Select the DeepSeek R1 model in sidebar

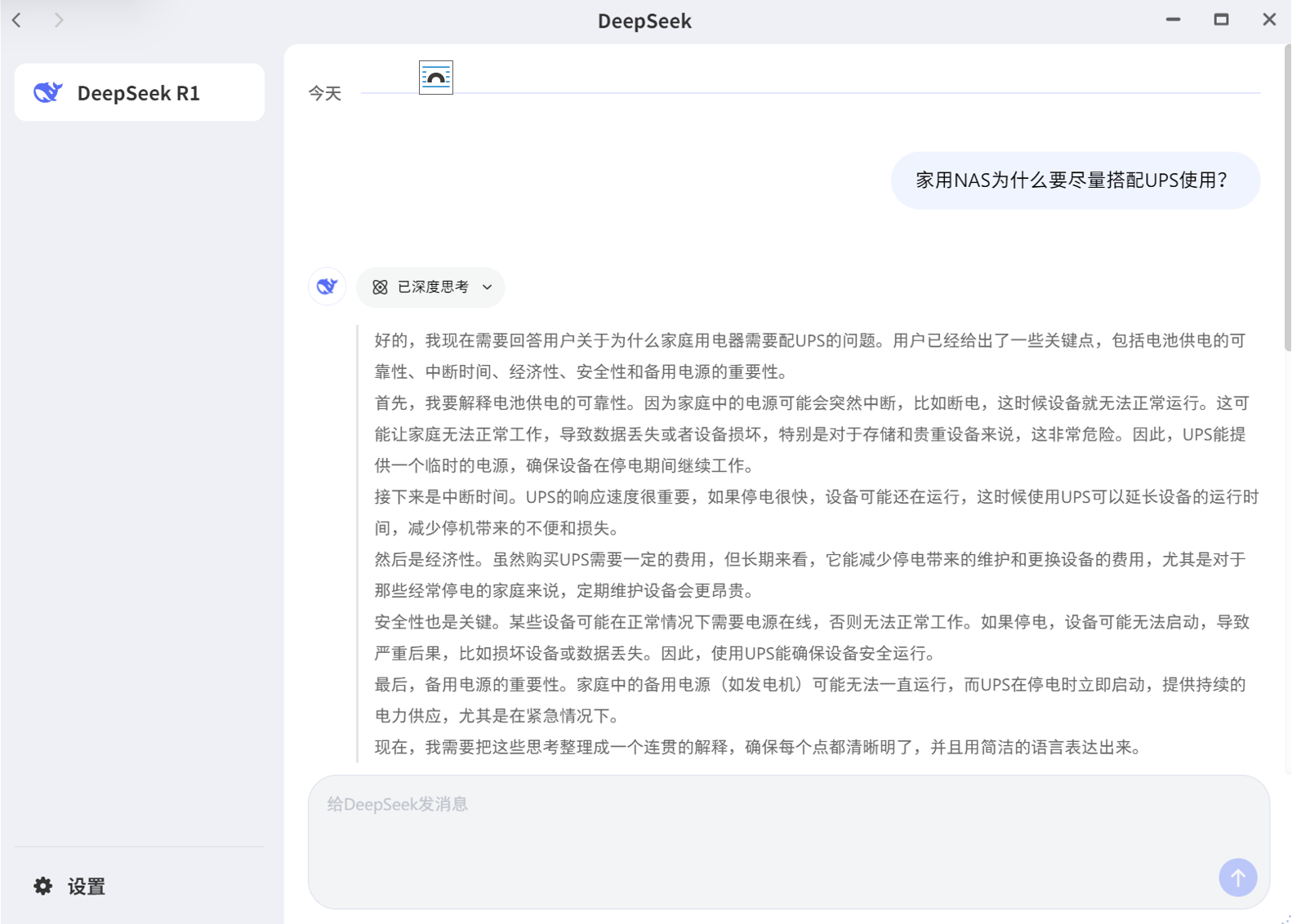click(140, 92)
